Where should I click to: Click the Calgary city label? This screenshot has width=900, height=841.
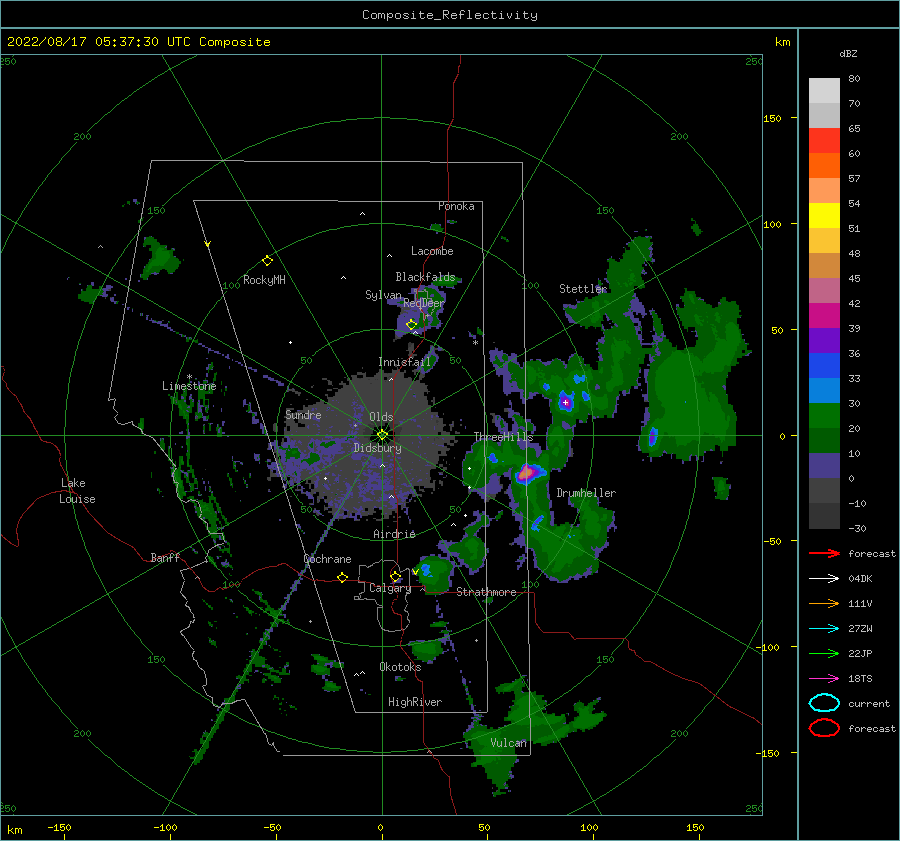390,588
